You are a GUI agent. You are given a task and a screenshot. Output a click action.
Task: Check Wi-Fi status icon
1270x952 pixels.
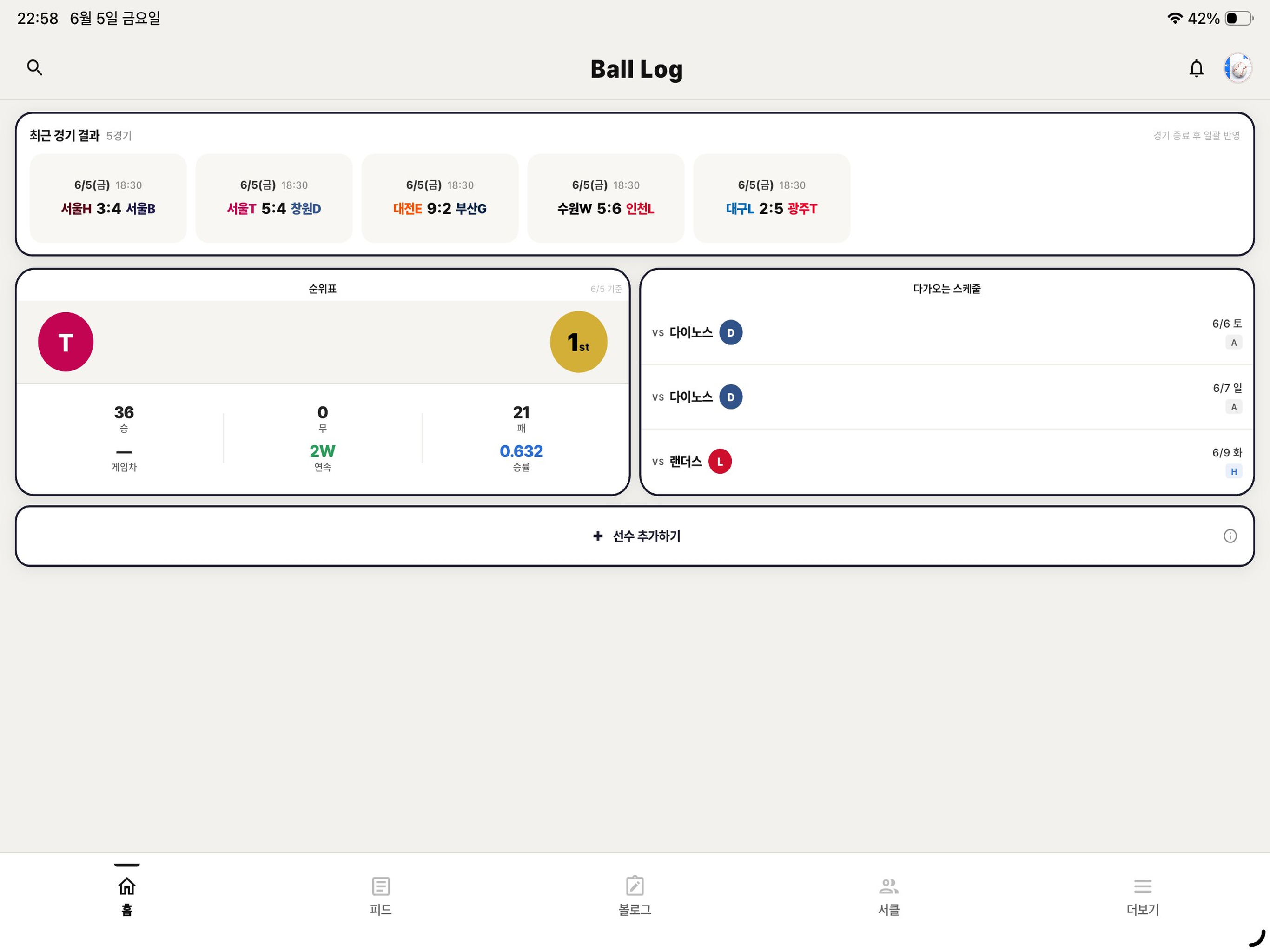coord(1175,19)
